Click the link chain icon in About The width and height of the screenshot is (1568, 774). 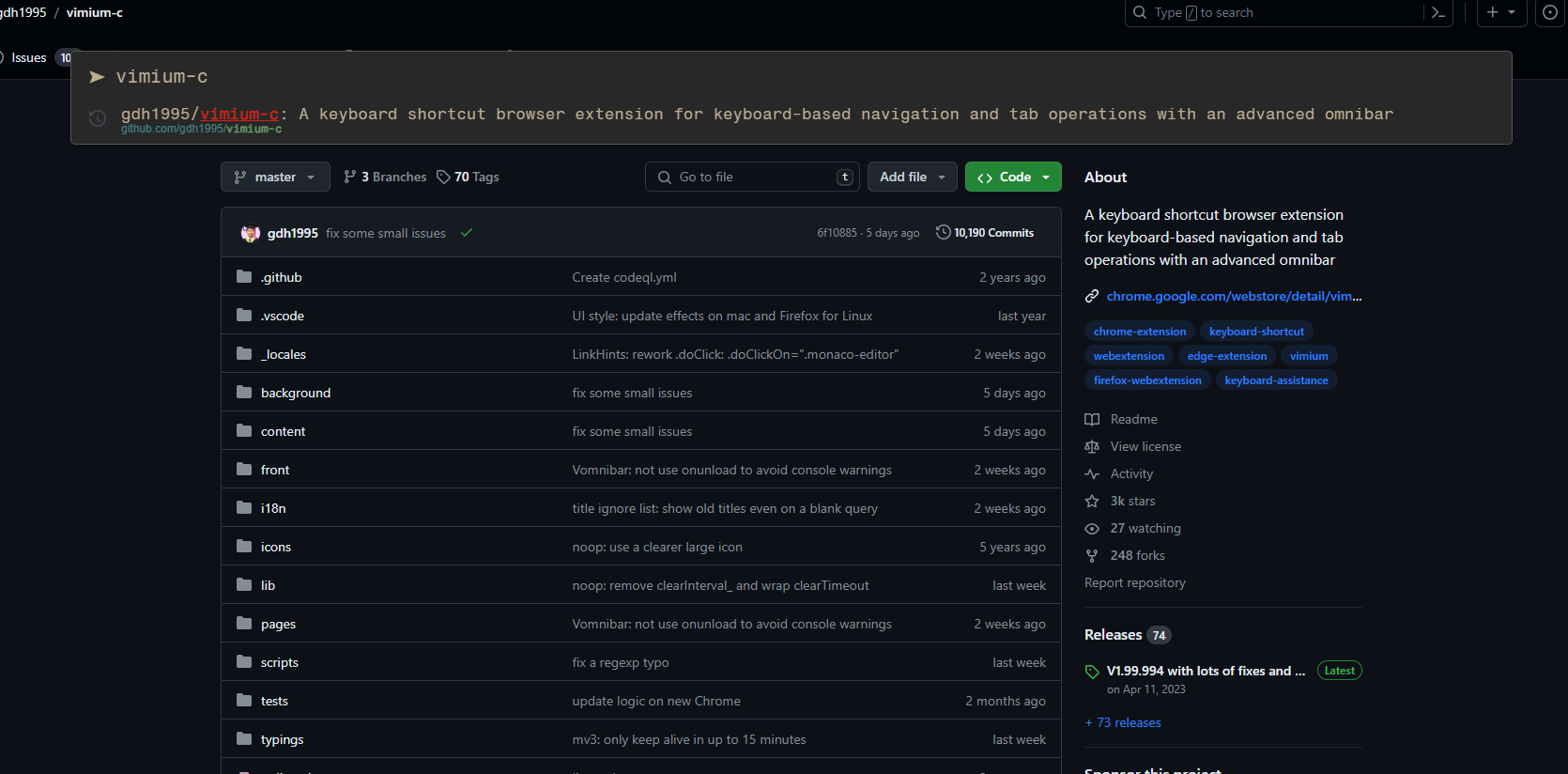click(1092, 296)
